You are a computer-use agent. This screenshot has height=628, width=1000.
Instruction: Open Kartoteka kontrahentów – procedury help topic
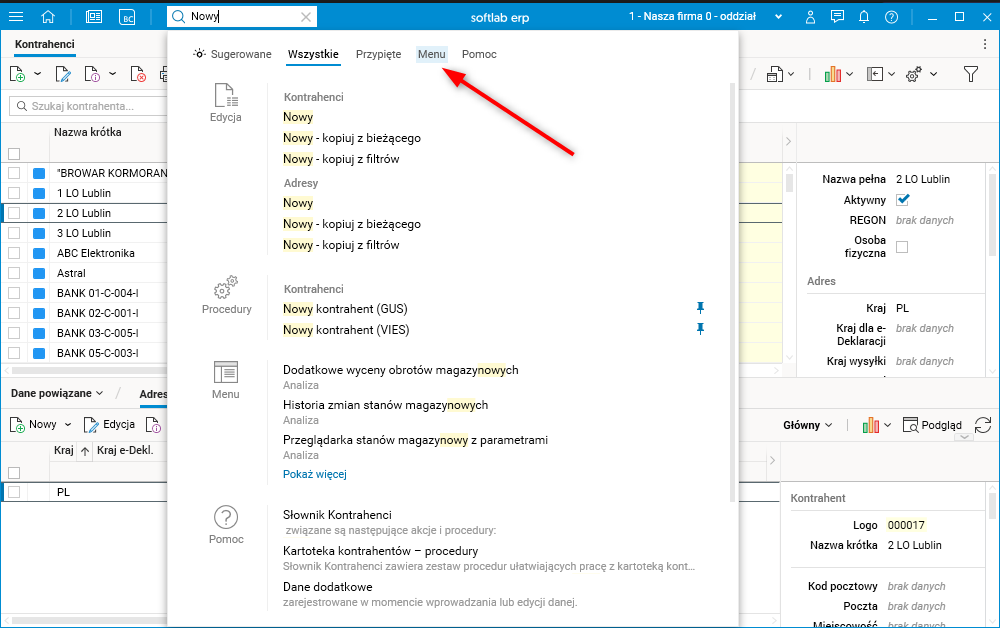[x=381, y=551]
